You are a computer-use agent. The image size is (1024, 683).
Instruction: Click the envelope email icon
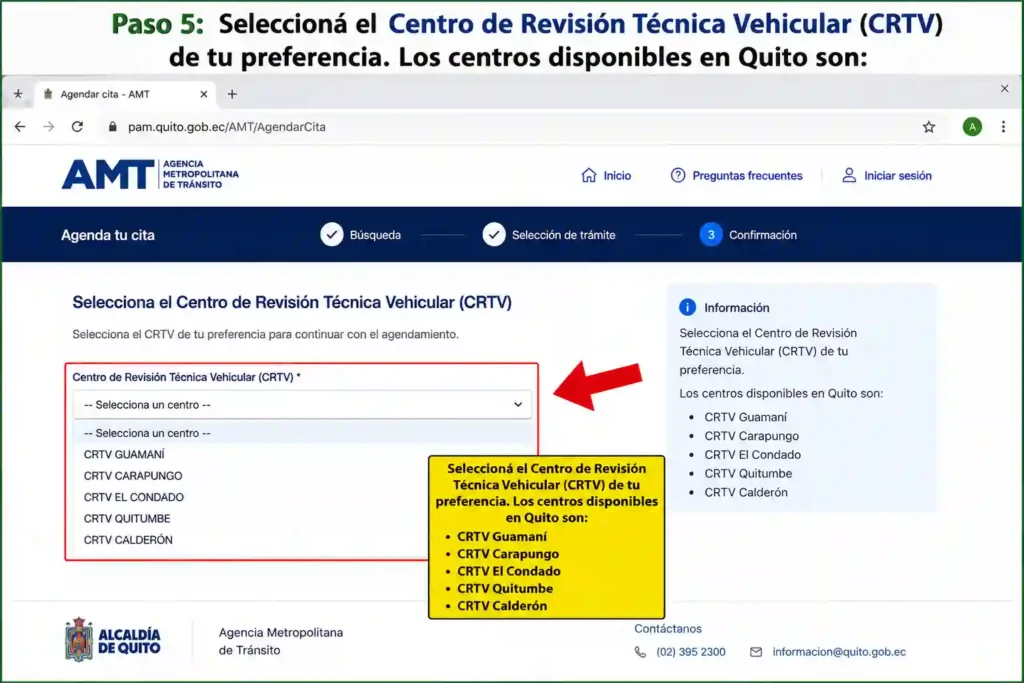click(x=756, y=652)
